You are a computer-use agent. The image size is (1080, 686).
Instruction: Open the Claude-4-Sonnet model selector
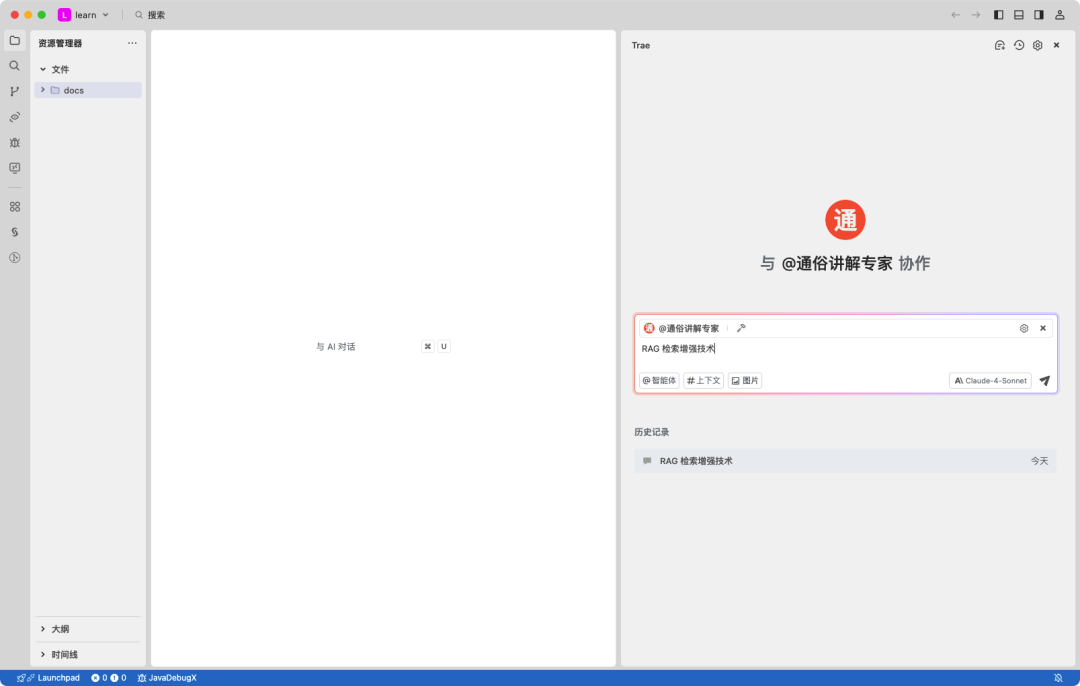pos(989,380)
